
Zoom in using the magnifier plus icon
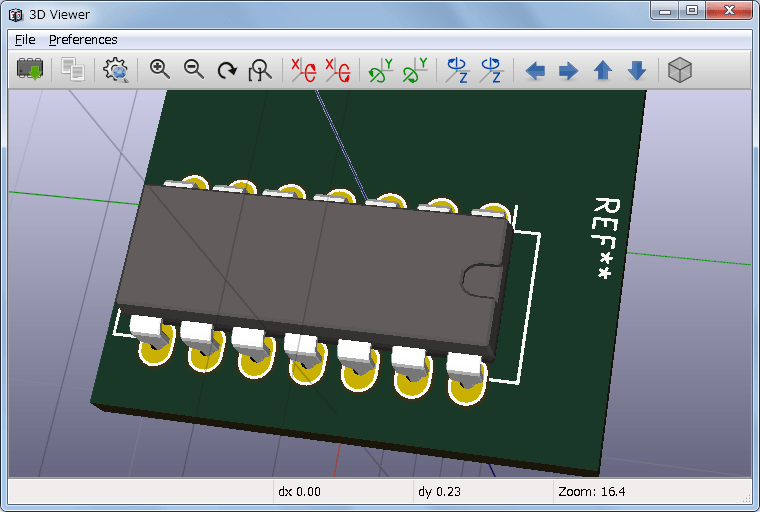coord(160,70)
